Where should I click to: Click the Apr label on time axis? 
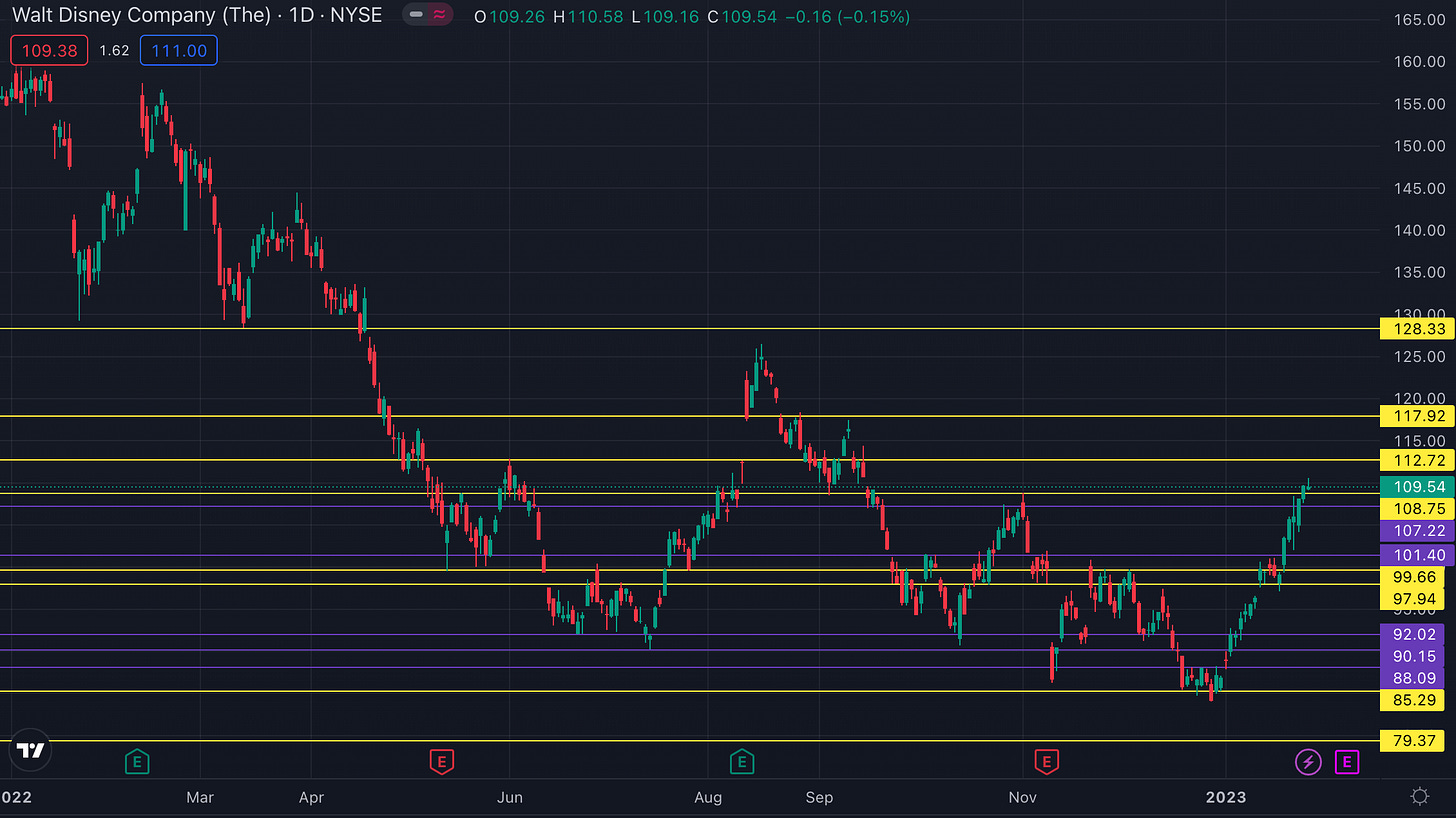(x=311, y=797)
